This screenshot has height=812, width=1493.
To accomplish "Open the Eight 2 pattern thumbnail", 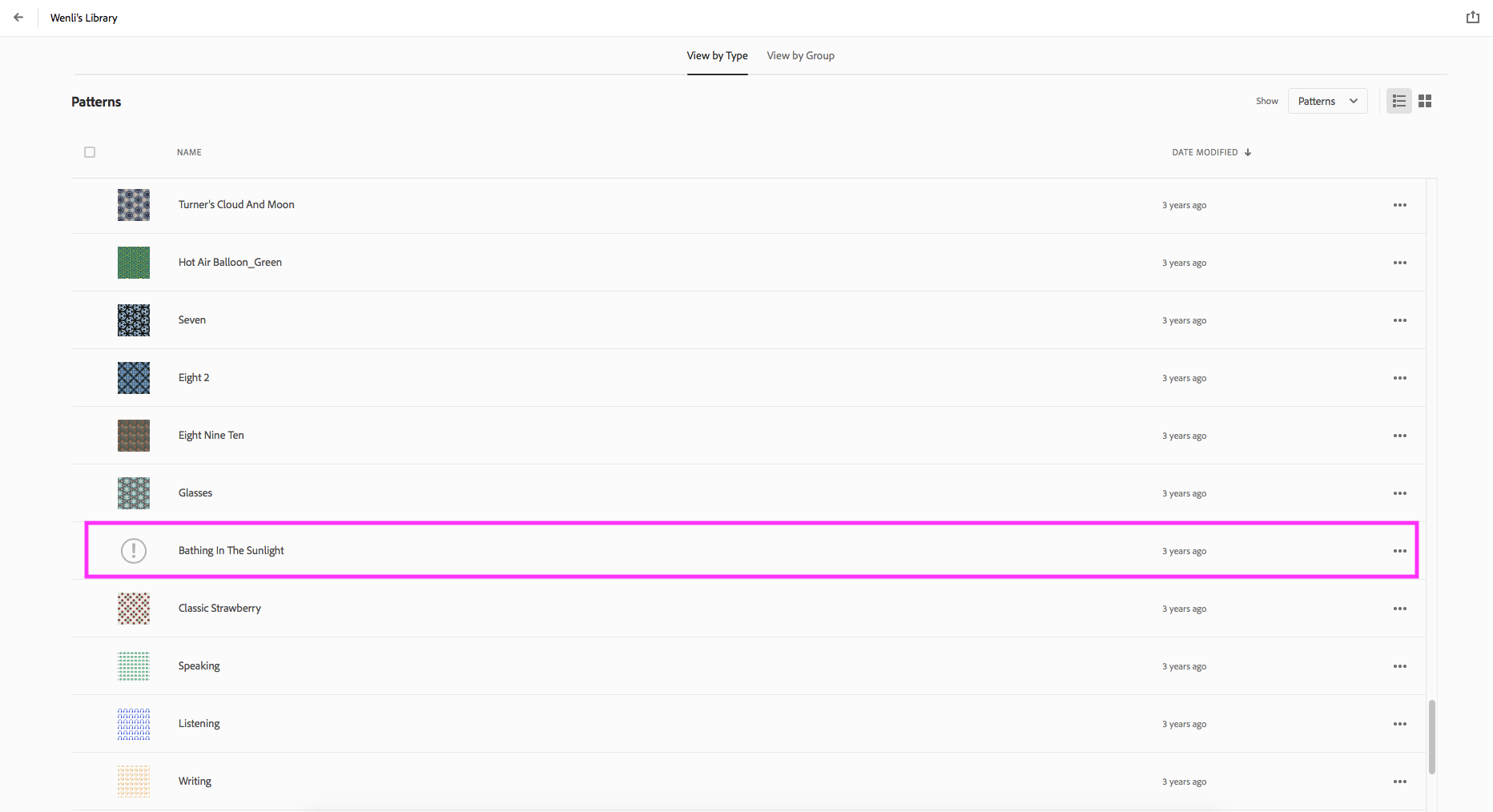I will (x=134, y=378).
